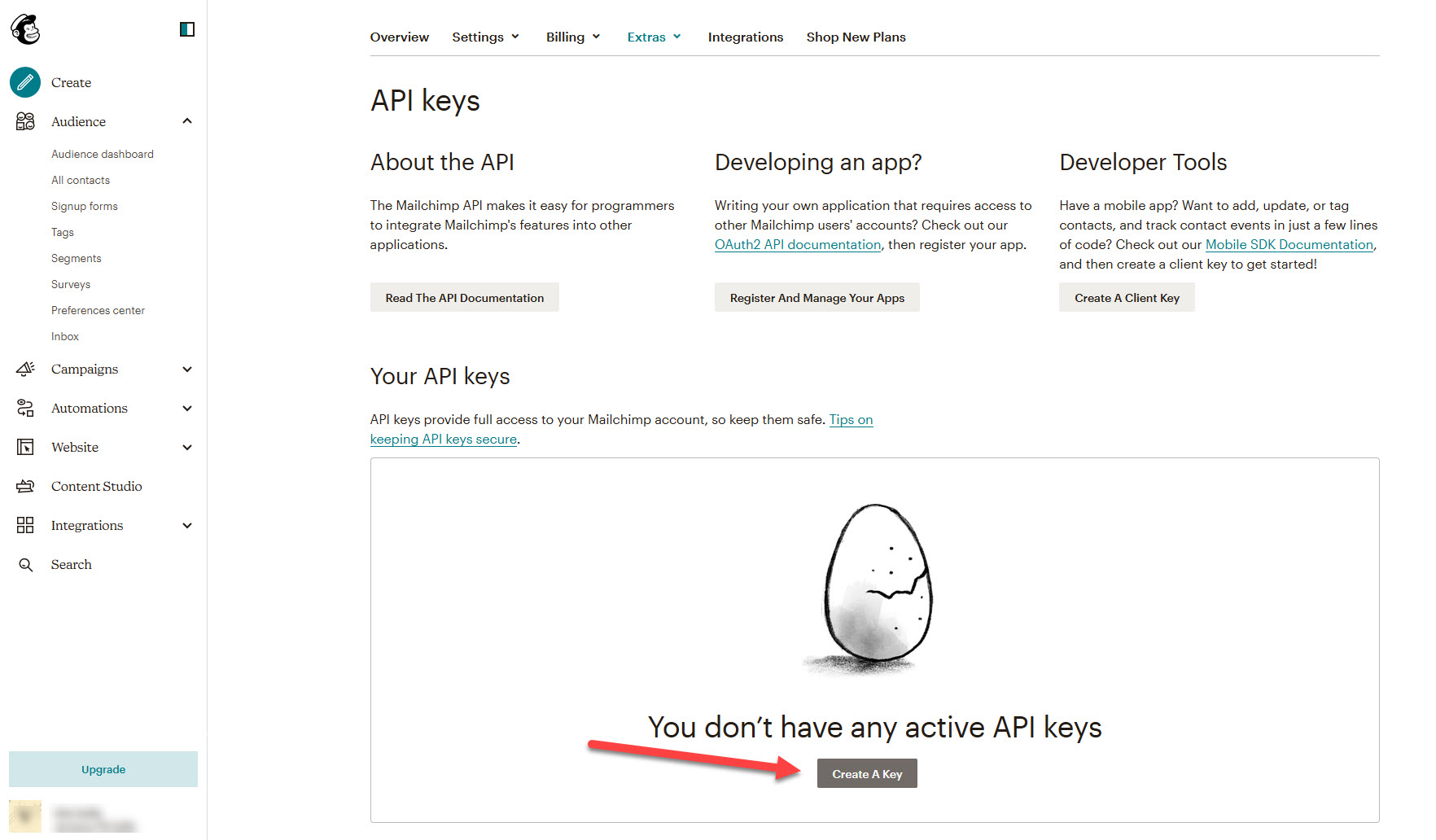Click the Automations flow icon

25,408
